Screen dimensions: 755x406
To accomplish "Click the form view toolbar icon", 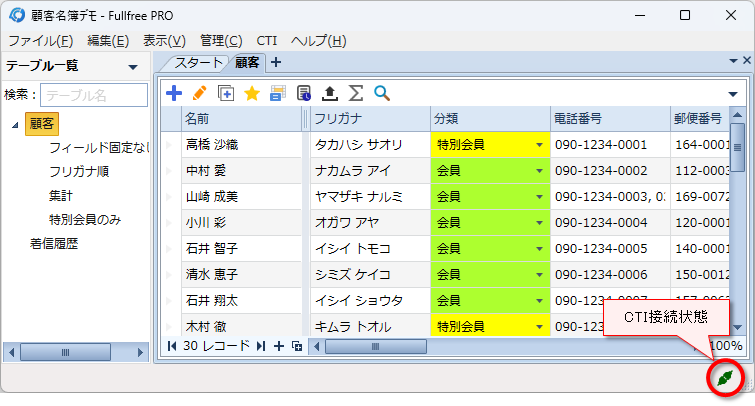I will pos(278,93).
